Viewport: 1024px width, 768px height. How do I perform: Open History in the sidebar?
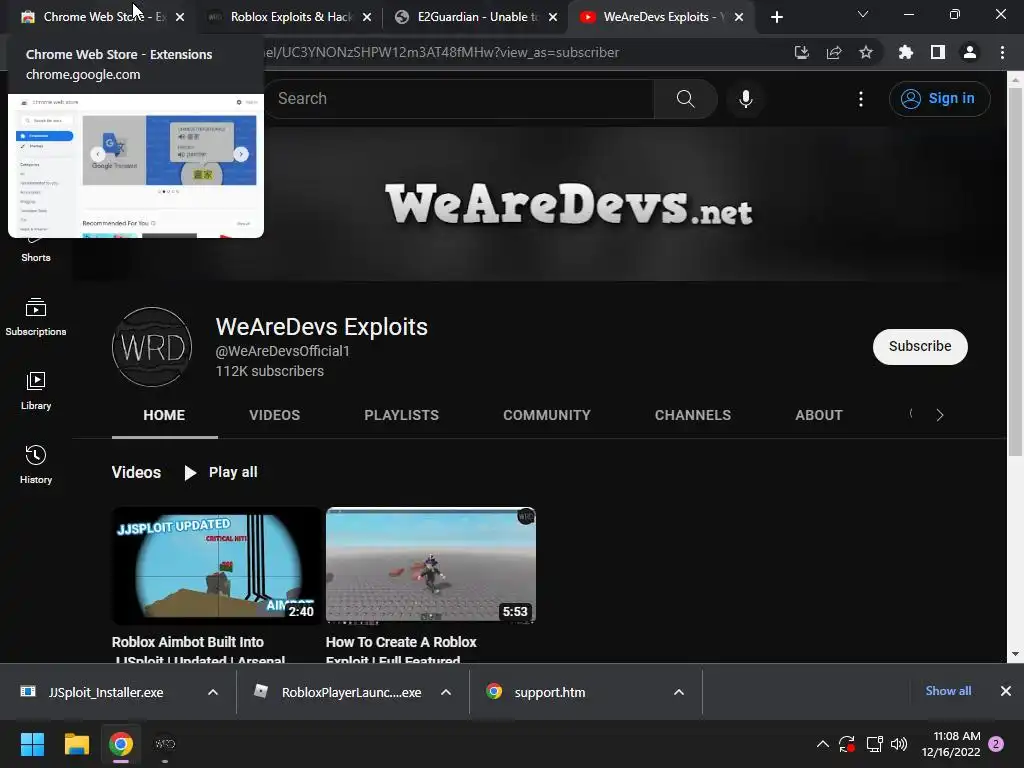(x=36, y=464)
